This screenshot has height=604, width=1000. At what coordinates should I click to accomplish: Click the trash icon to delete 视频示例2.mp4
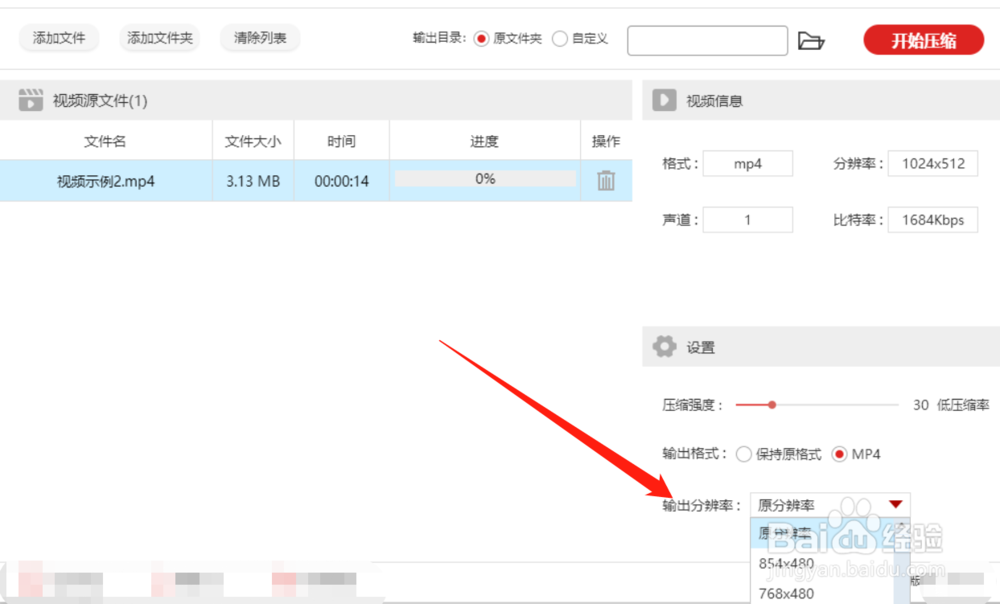(605, 179)
